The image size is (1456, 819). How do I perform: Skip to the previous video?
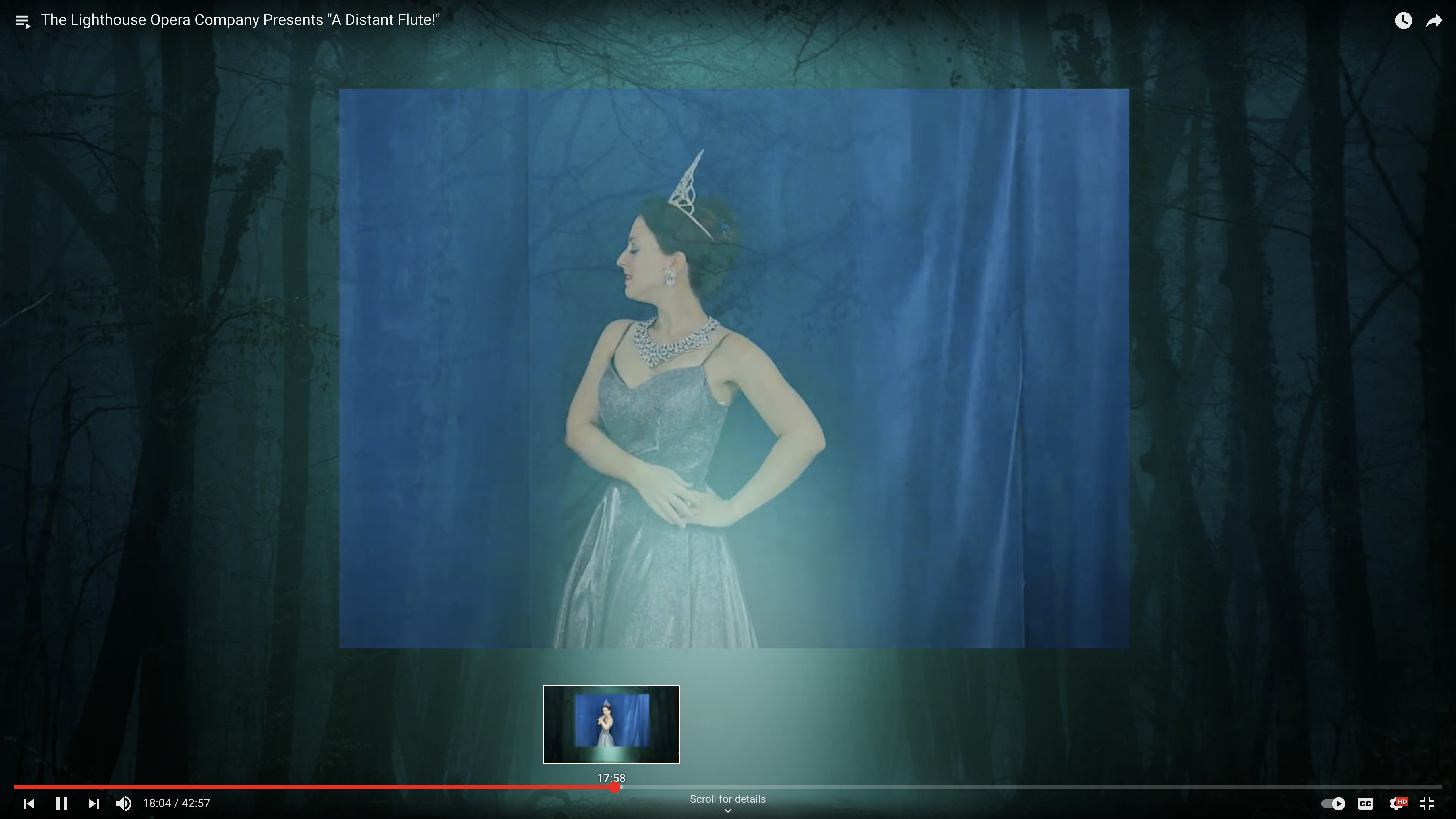[29, 803]
